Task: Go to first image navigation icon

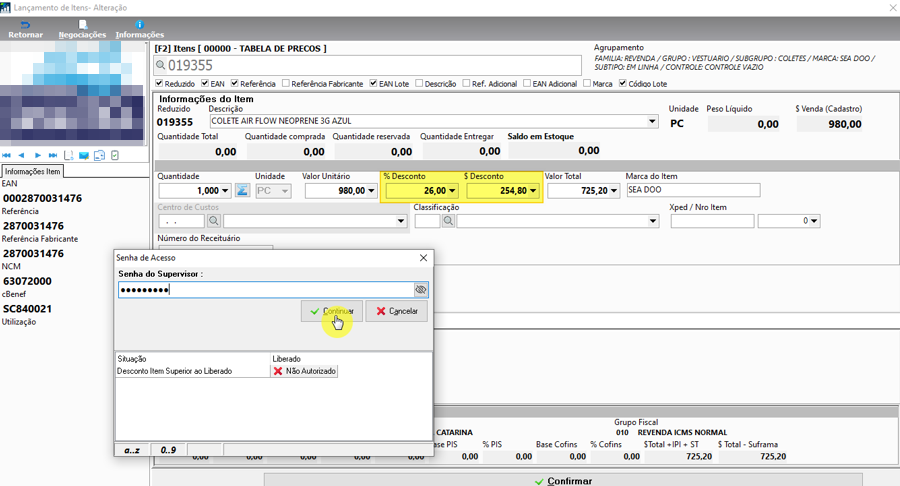Action: pyautogui.click(x=6, y=155)
